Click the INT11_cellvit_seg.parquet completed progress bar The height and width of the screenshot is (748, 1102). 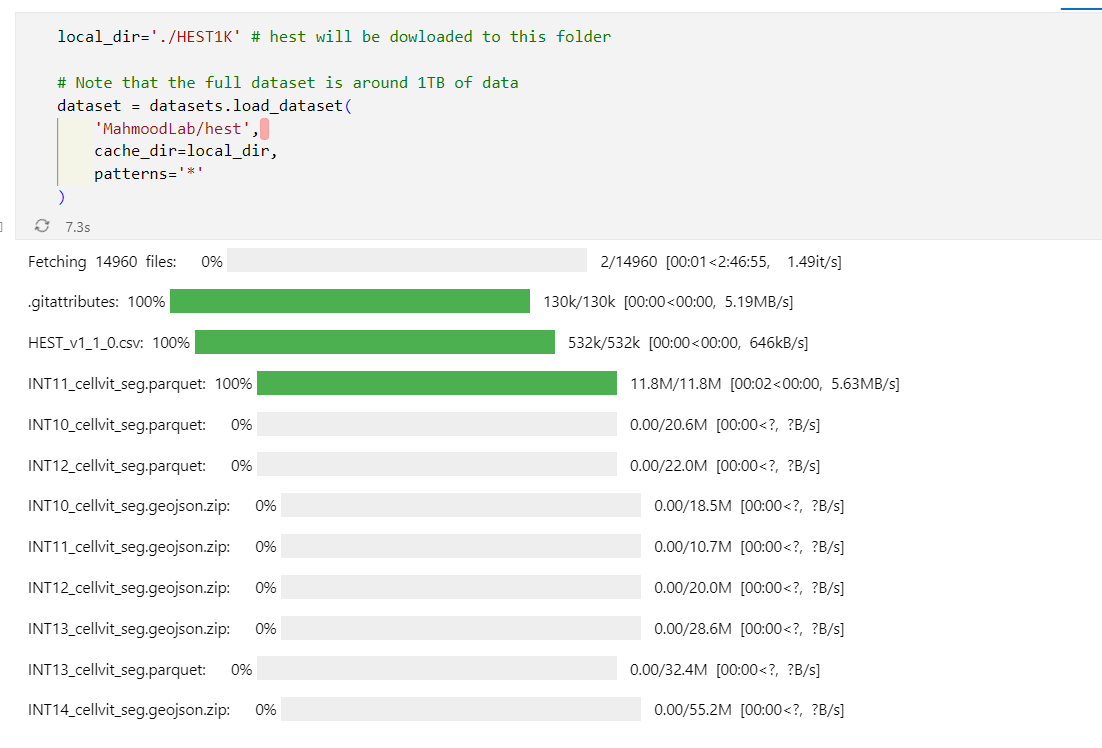point(437,383)
